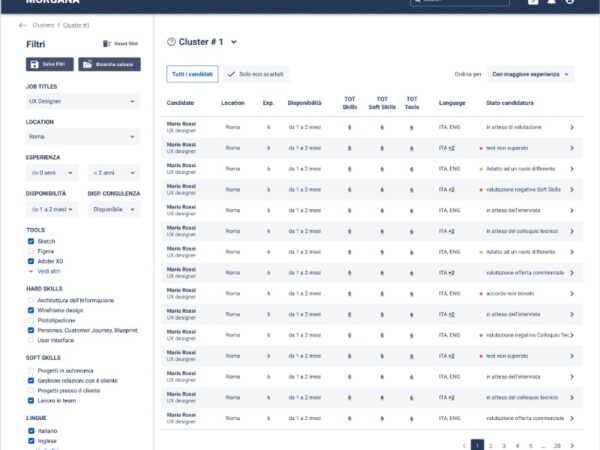The image size is (600, 450).
Task: Click the 'Salva filtri' button
Action: click(50, 63)
